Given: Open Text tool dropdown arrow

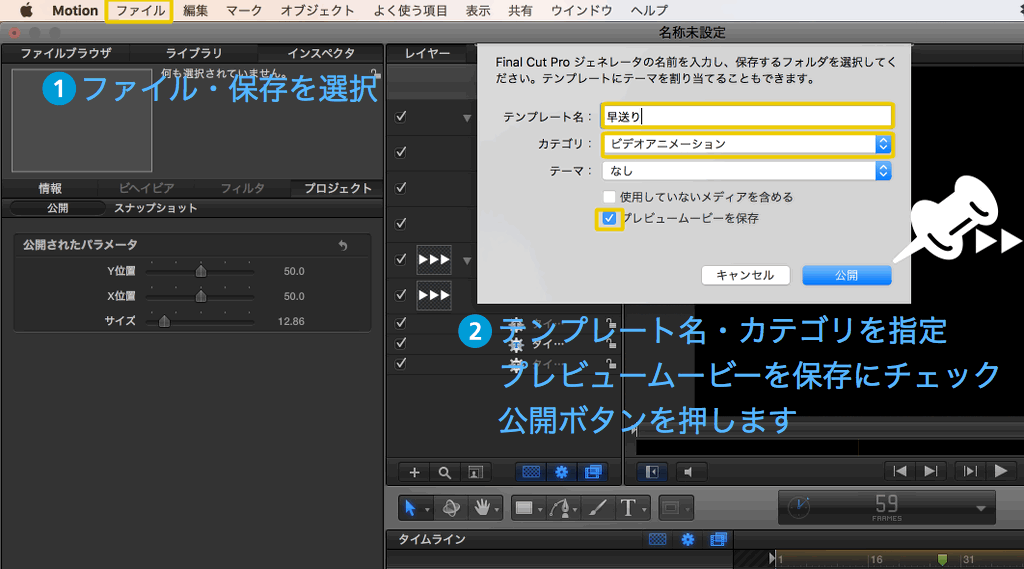Looking at the screenshot, I should coord(644,510).
